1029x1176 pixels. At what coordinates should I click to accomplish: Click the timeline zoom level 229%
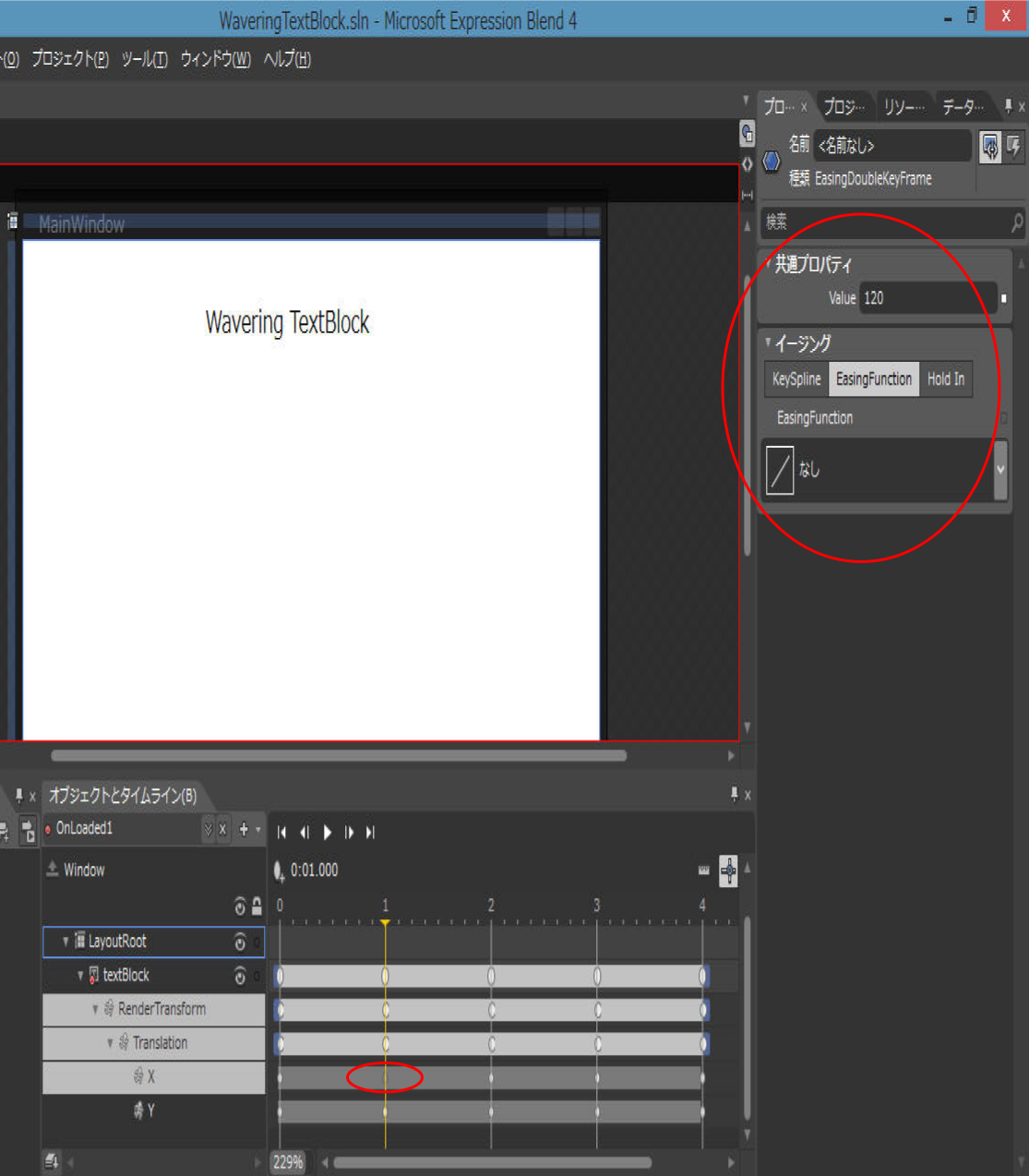pos(288,1162)
